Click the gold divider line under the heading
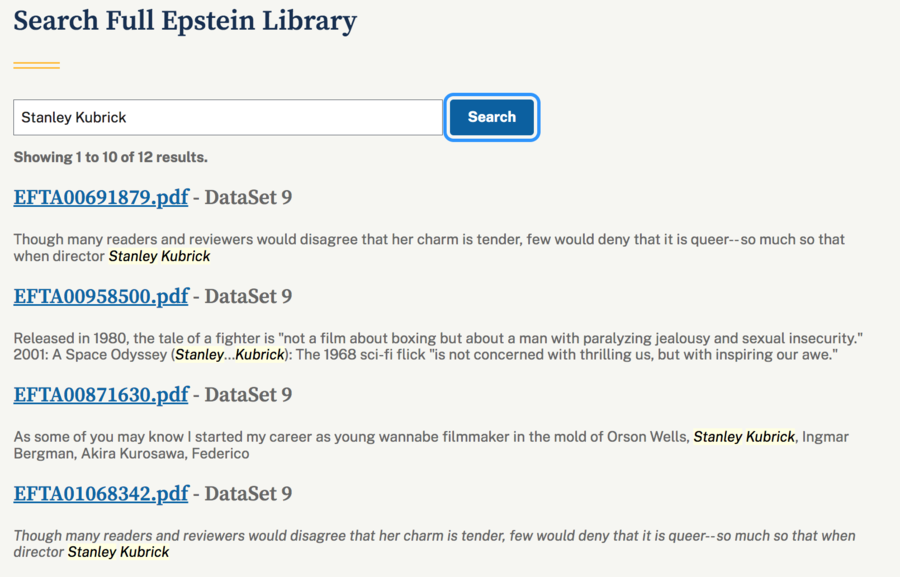The width and height of the screenshot is (900, 577). coord(36,66)
